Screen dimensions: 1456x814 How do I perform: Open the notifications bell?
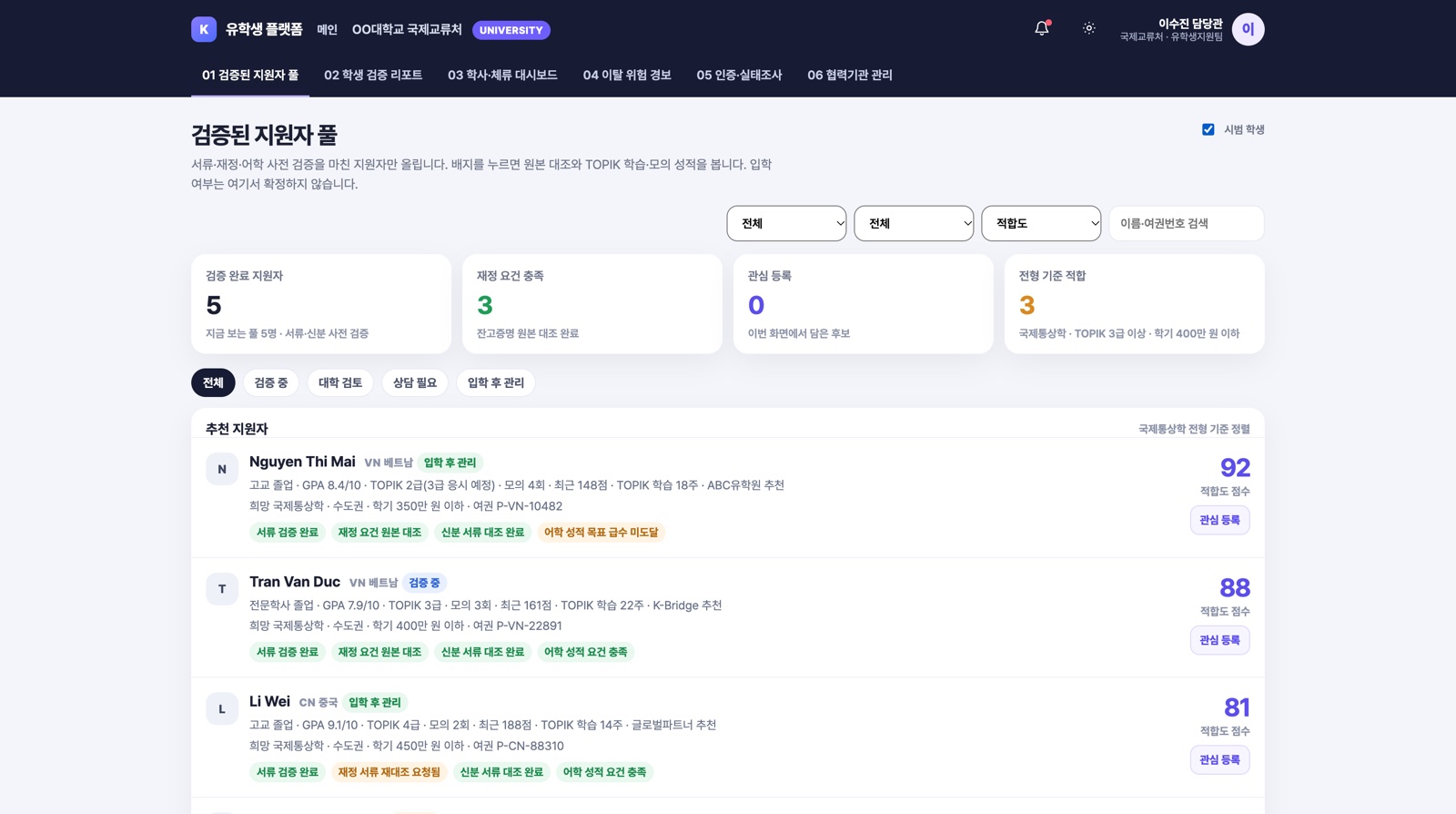click(x=1042, y=29)
